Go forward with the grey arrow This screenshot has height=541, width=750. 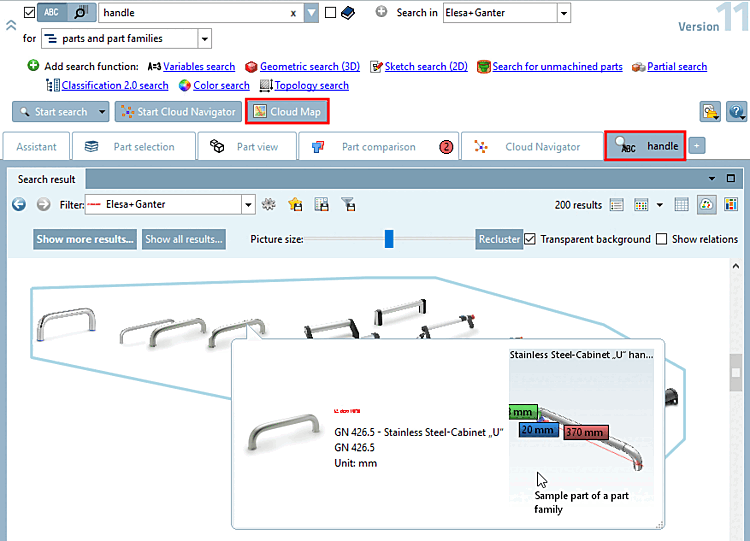point(44,205)
